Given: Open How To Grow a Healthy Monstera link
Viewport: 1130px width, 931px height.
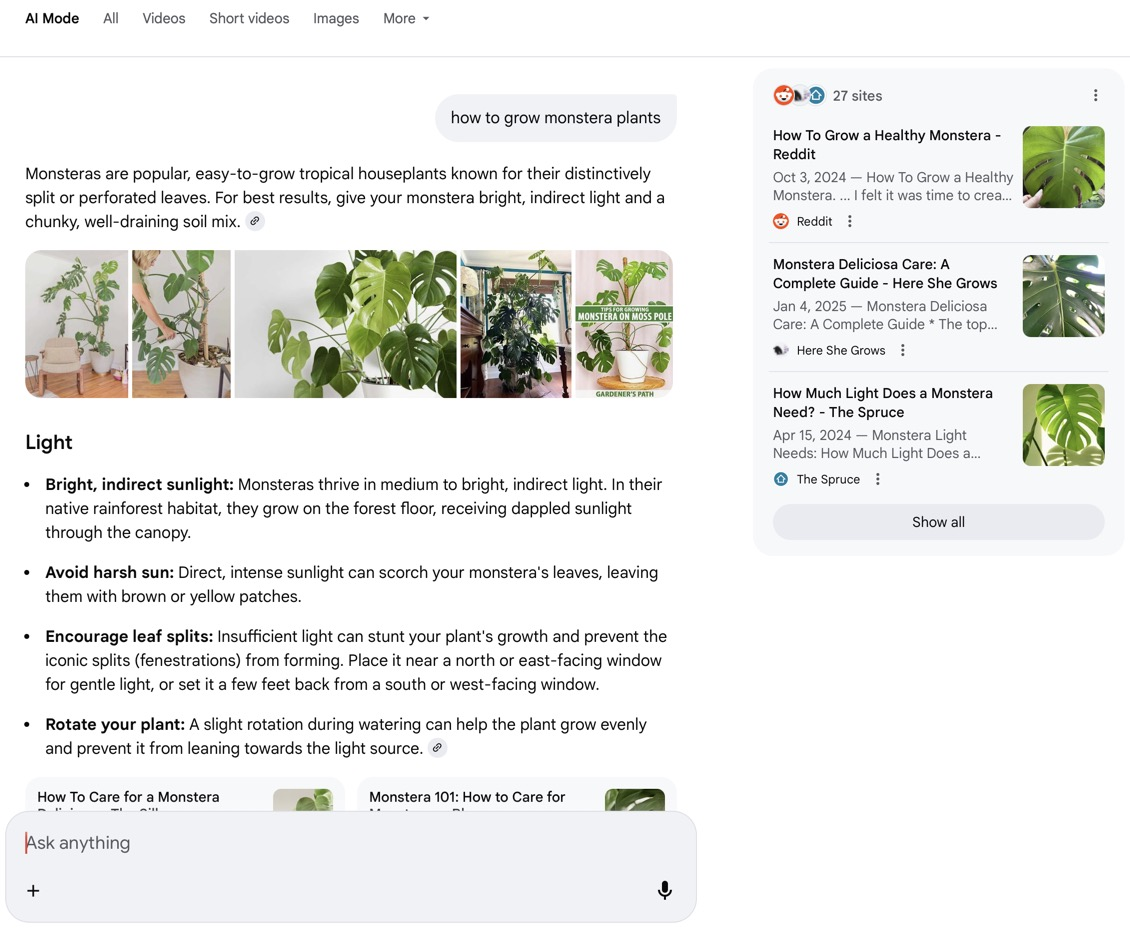Looking at the screenshot, I should coord(887,144).
